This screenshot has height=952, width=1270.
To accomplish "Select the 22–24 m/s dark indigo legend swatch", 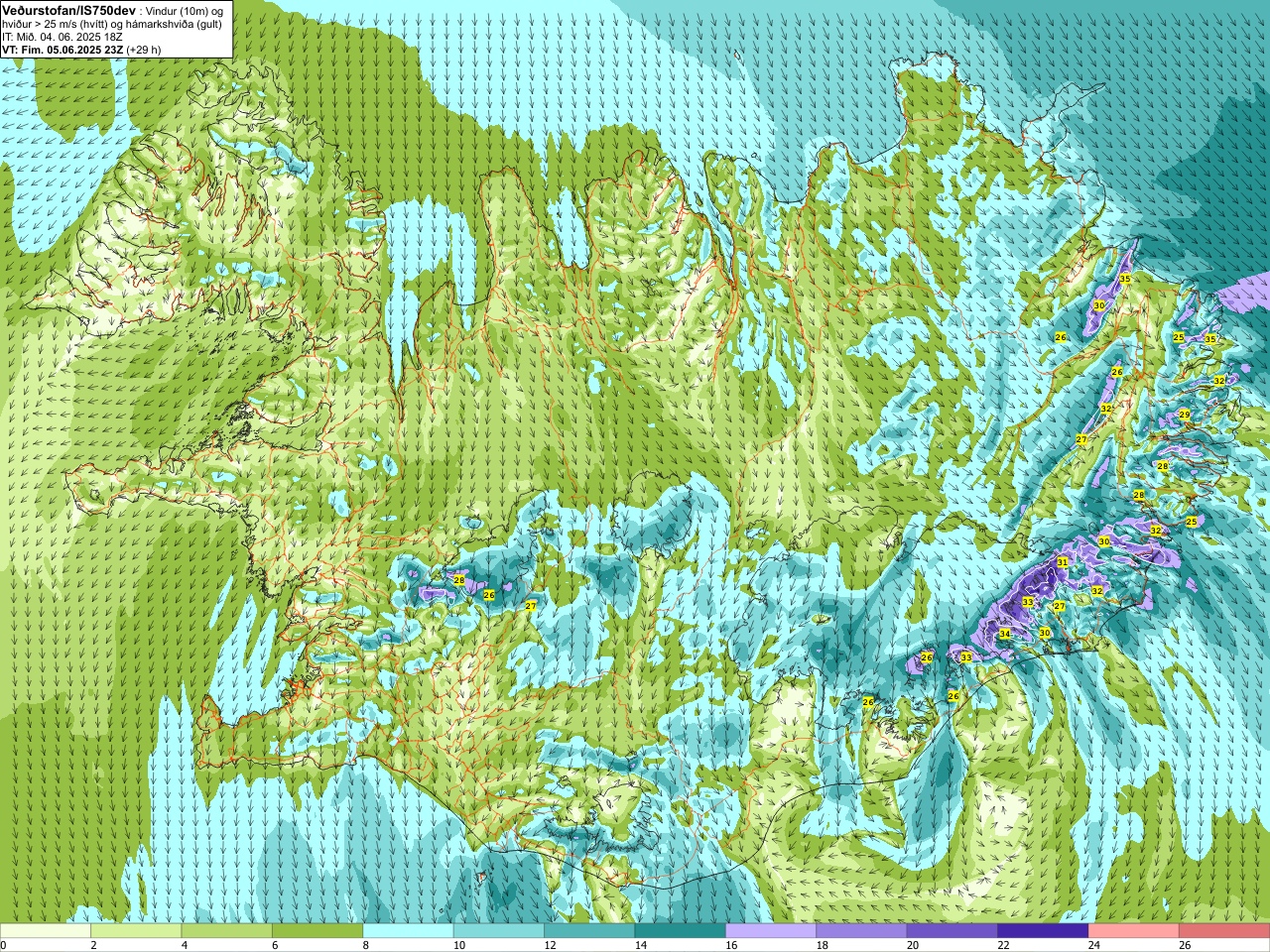I will [1043, 931].
